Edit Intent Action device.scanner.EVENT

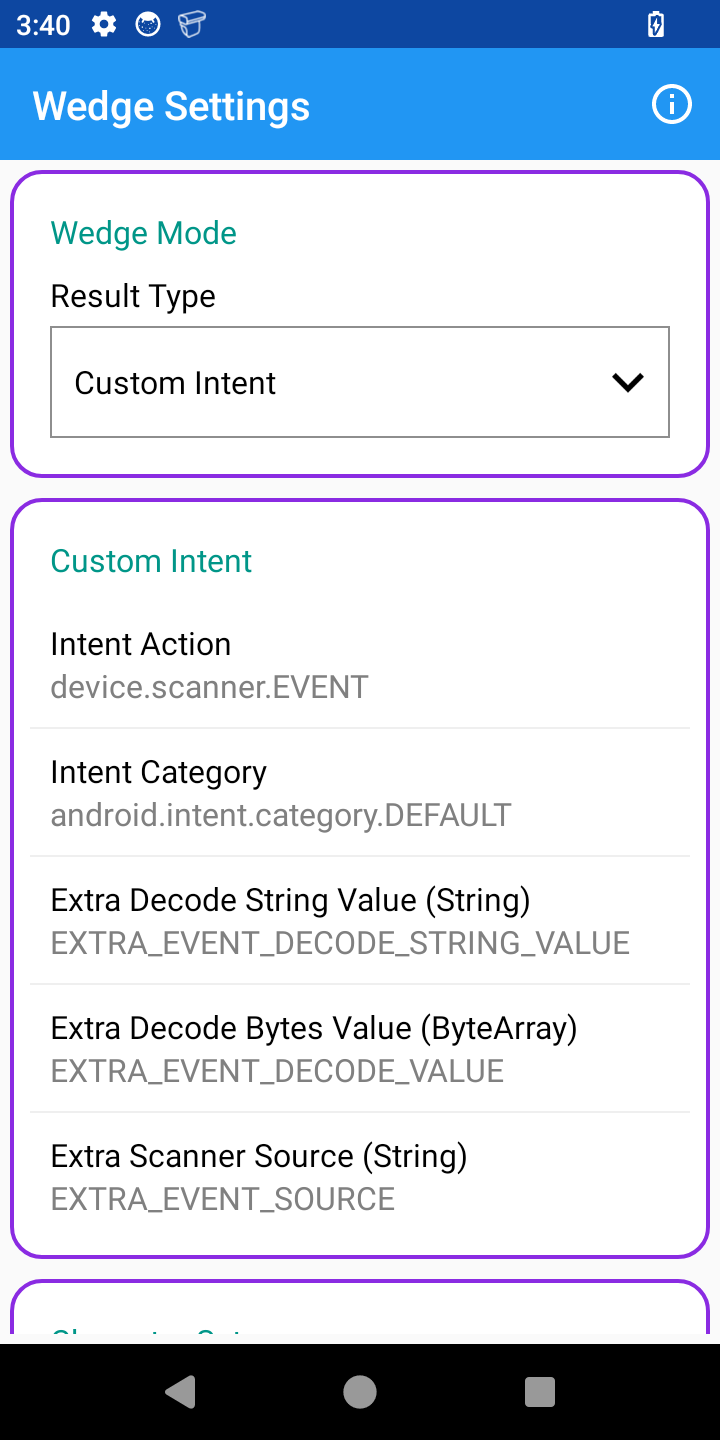tap(360, 665)
